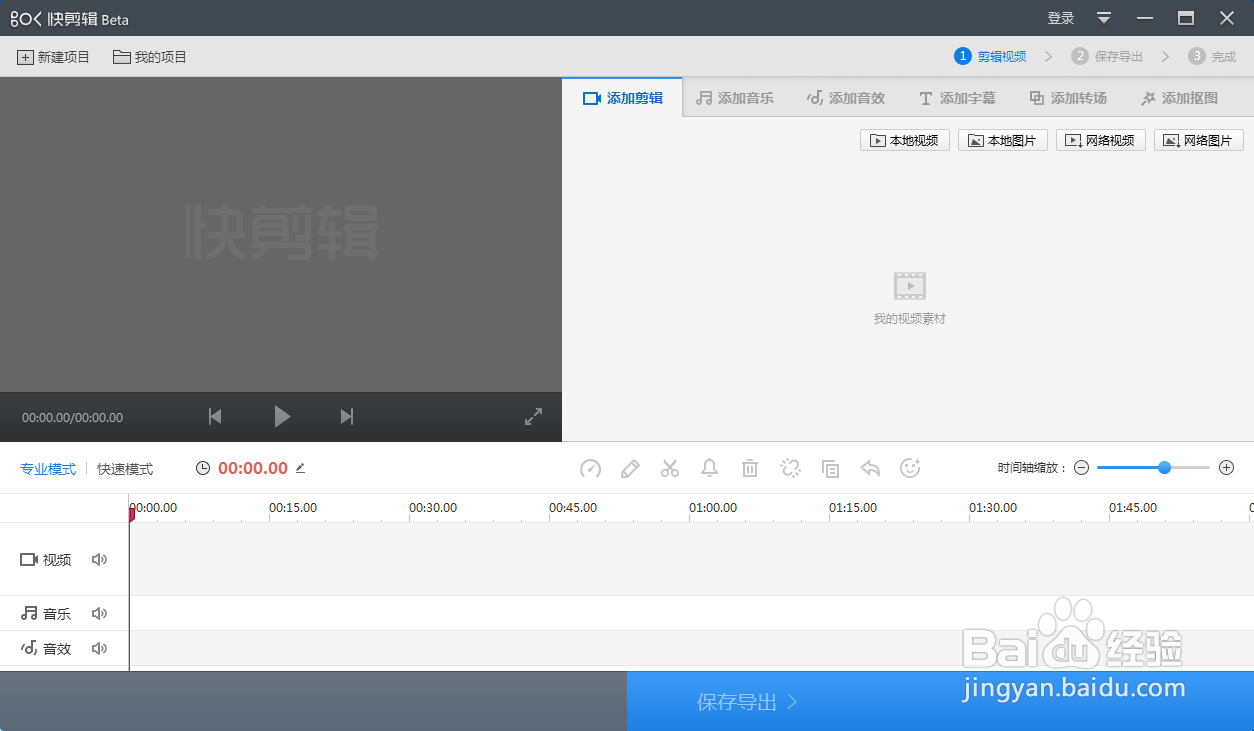Click 新建项目 button

(53, 57)
